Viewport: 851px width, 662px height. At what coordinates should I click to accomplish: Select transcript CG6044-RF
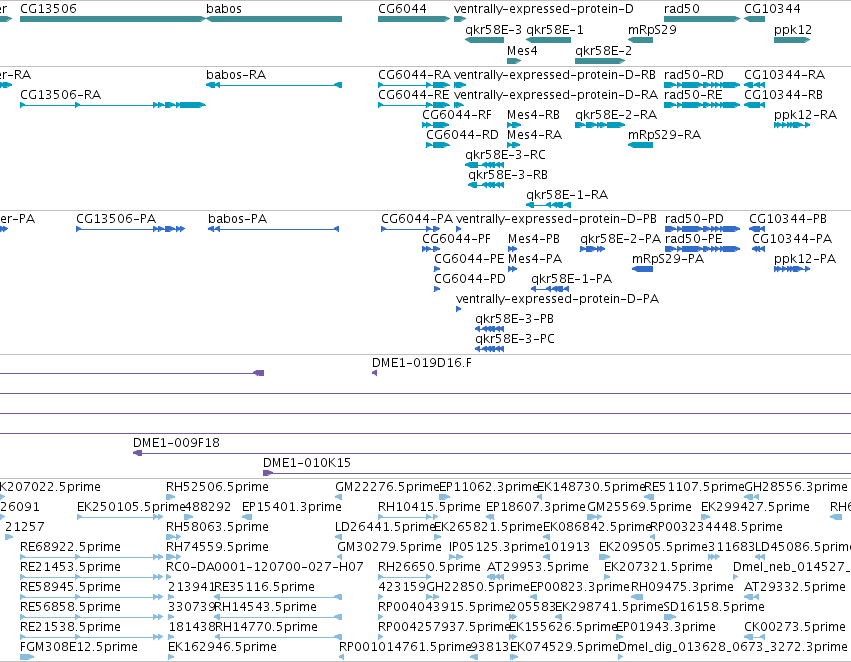point(436,125)
